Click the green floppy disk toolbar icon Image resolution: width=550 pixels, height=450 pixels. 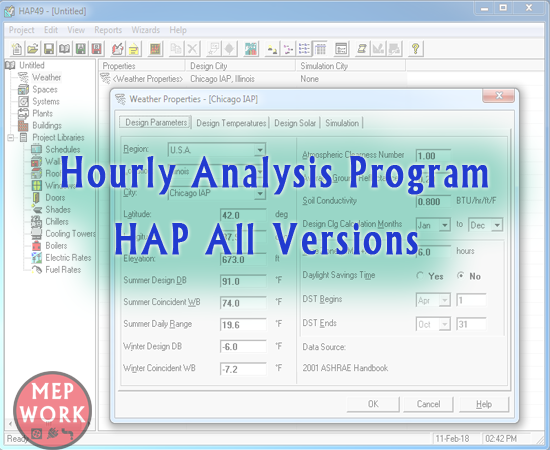[81, 49]
